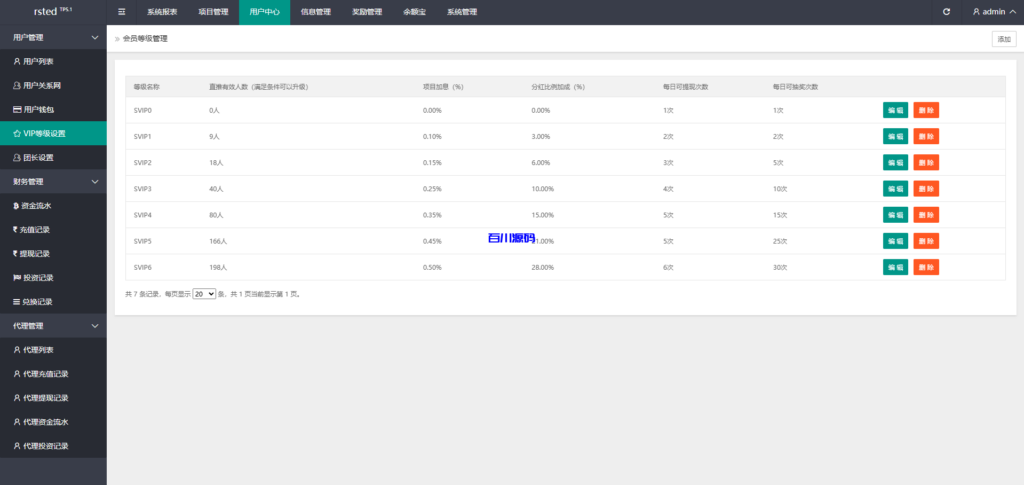This screenshot has height=485, width=1024.
Task: Click 删除 for the SVIP5 row
Action: [x=926, y=241]
